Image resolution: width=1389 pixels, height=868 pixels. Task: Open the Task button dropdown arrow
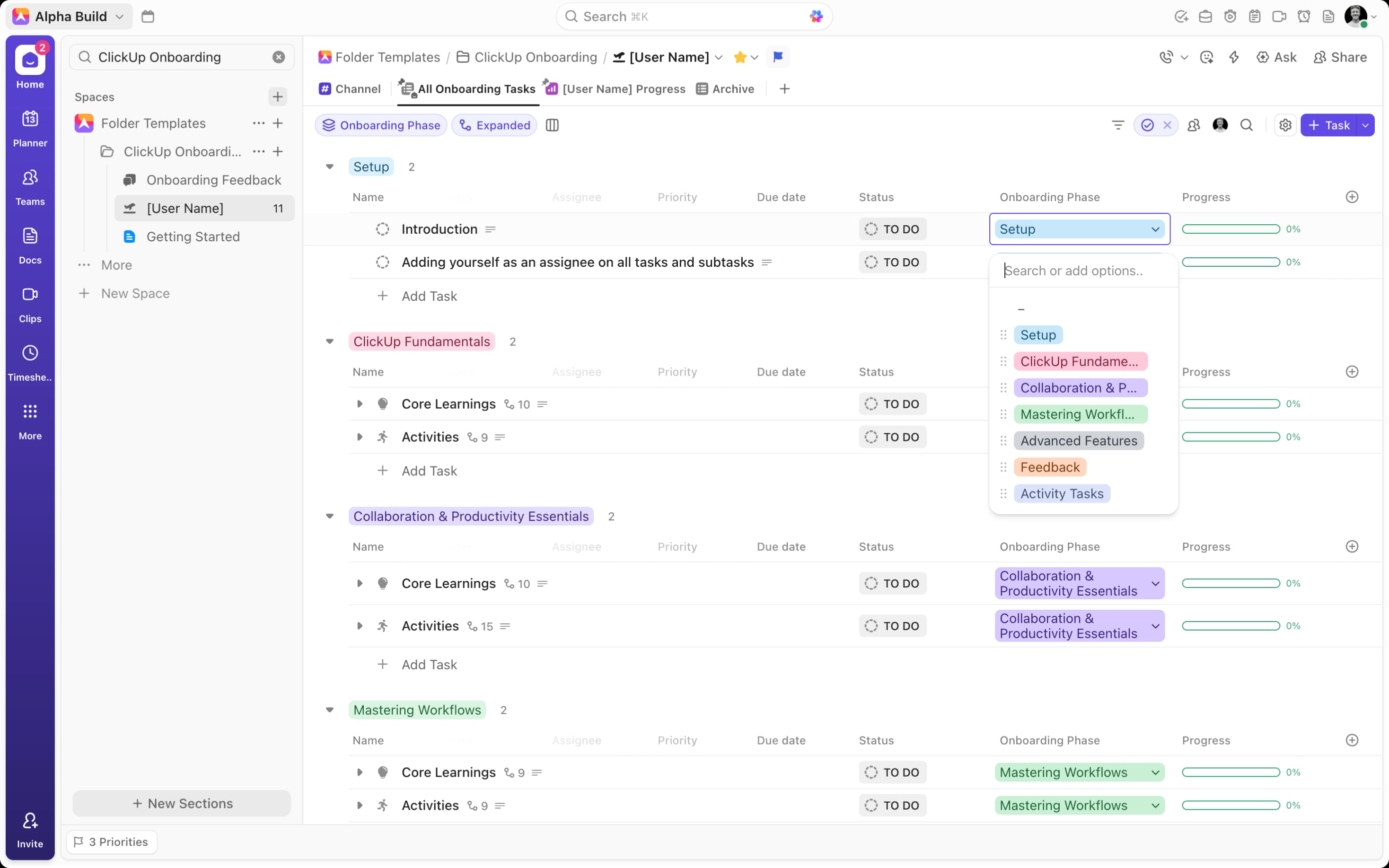1365,125
